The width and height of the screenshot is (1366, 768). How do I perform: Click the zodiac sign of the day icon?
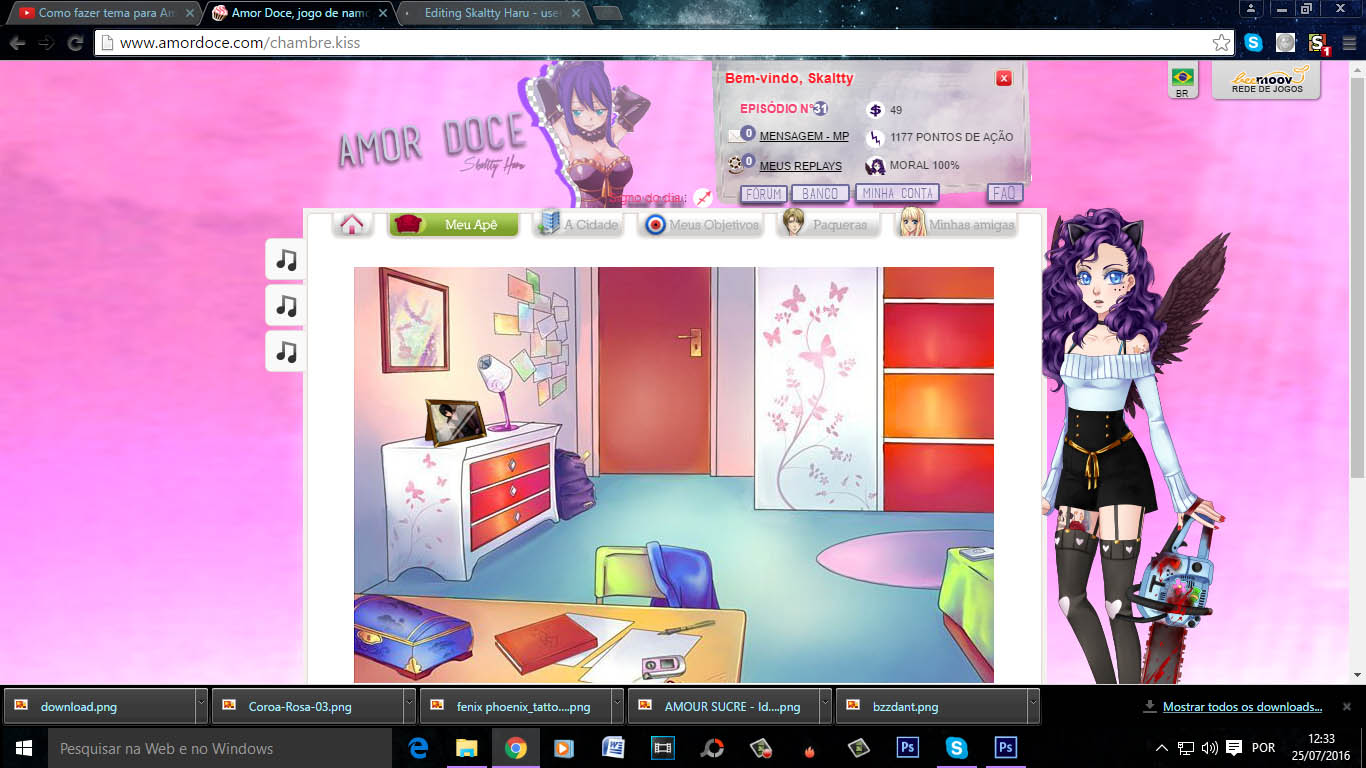point(702,197)
